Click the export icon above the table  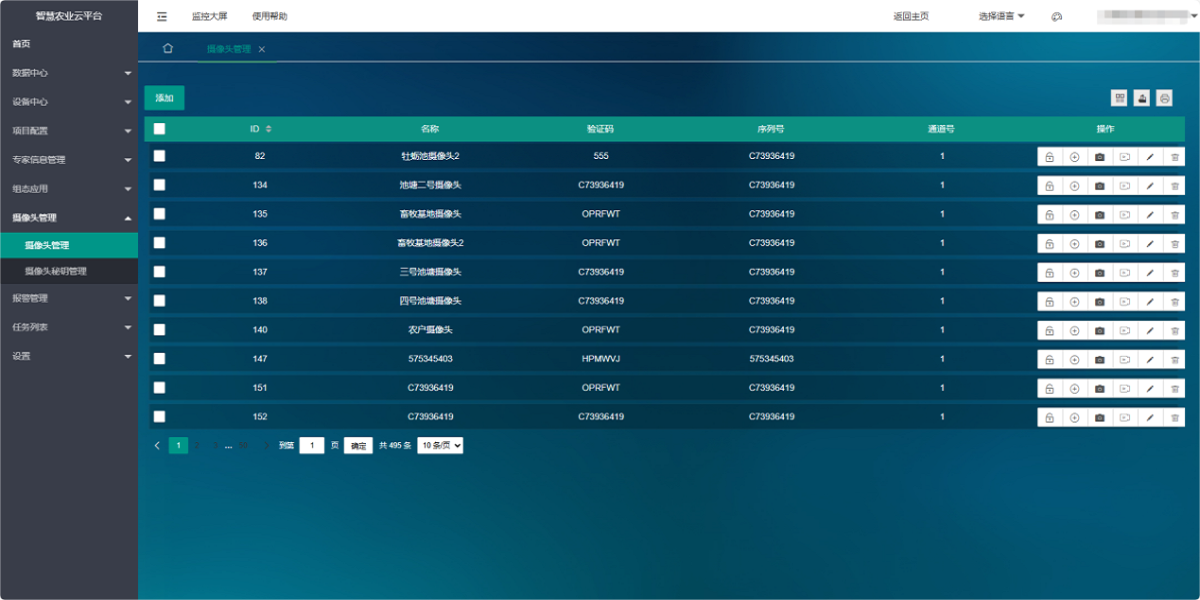coord(1142,98)
